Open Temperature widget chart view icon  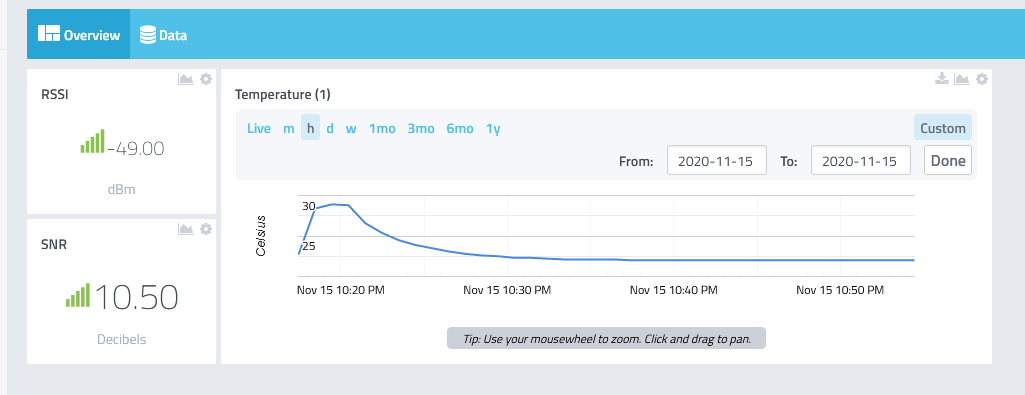click(x=962, y=79)
